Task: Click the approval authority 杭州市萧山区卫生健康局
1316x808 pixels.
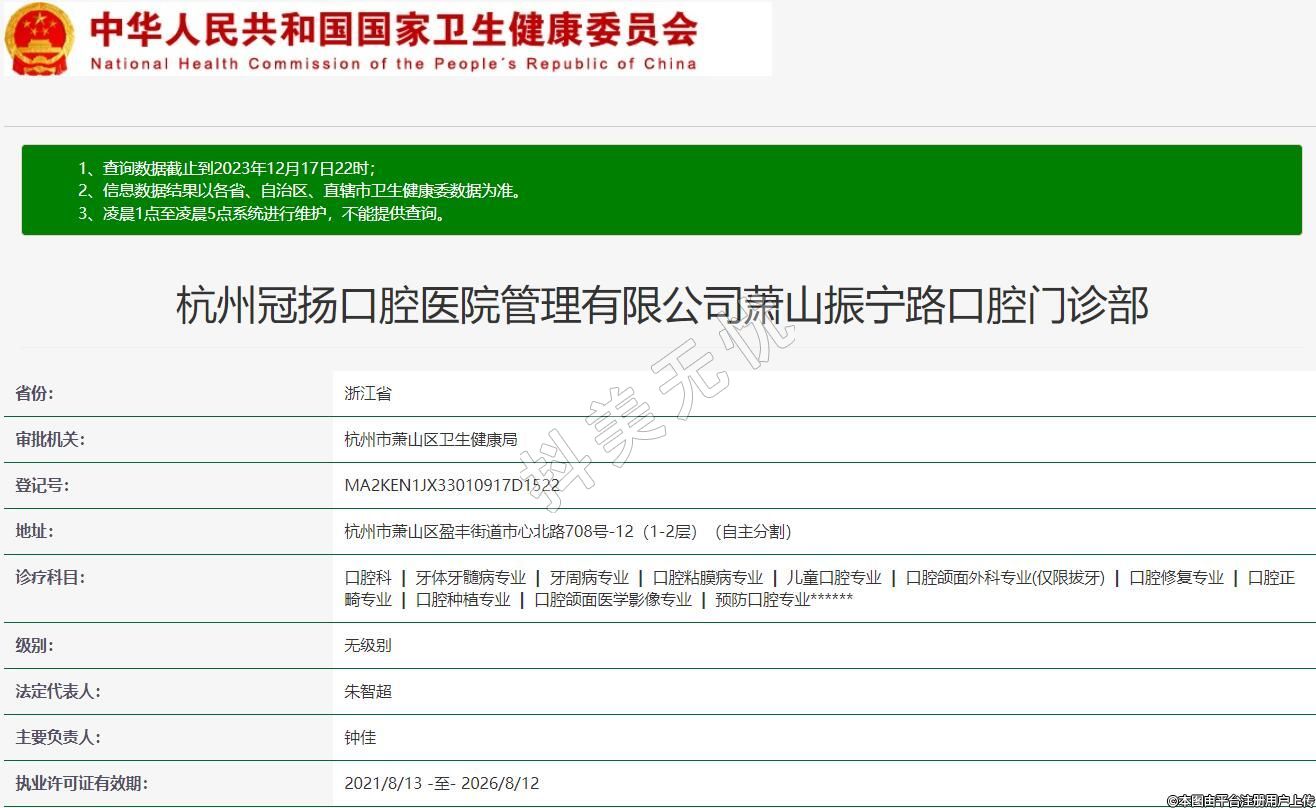Action: (x=430, y=439)
